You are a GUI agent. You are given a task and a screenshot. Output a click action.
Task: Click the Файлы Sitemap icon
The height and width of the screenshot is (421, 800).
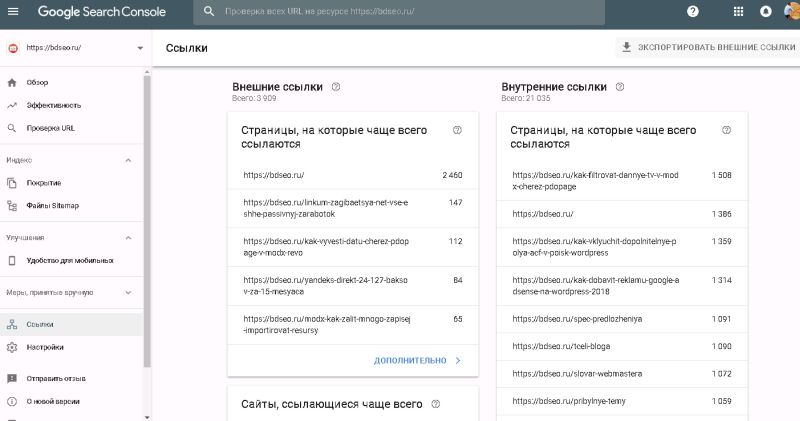tap(12, 206)
